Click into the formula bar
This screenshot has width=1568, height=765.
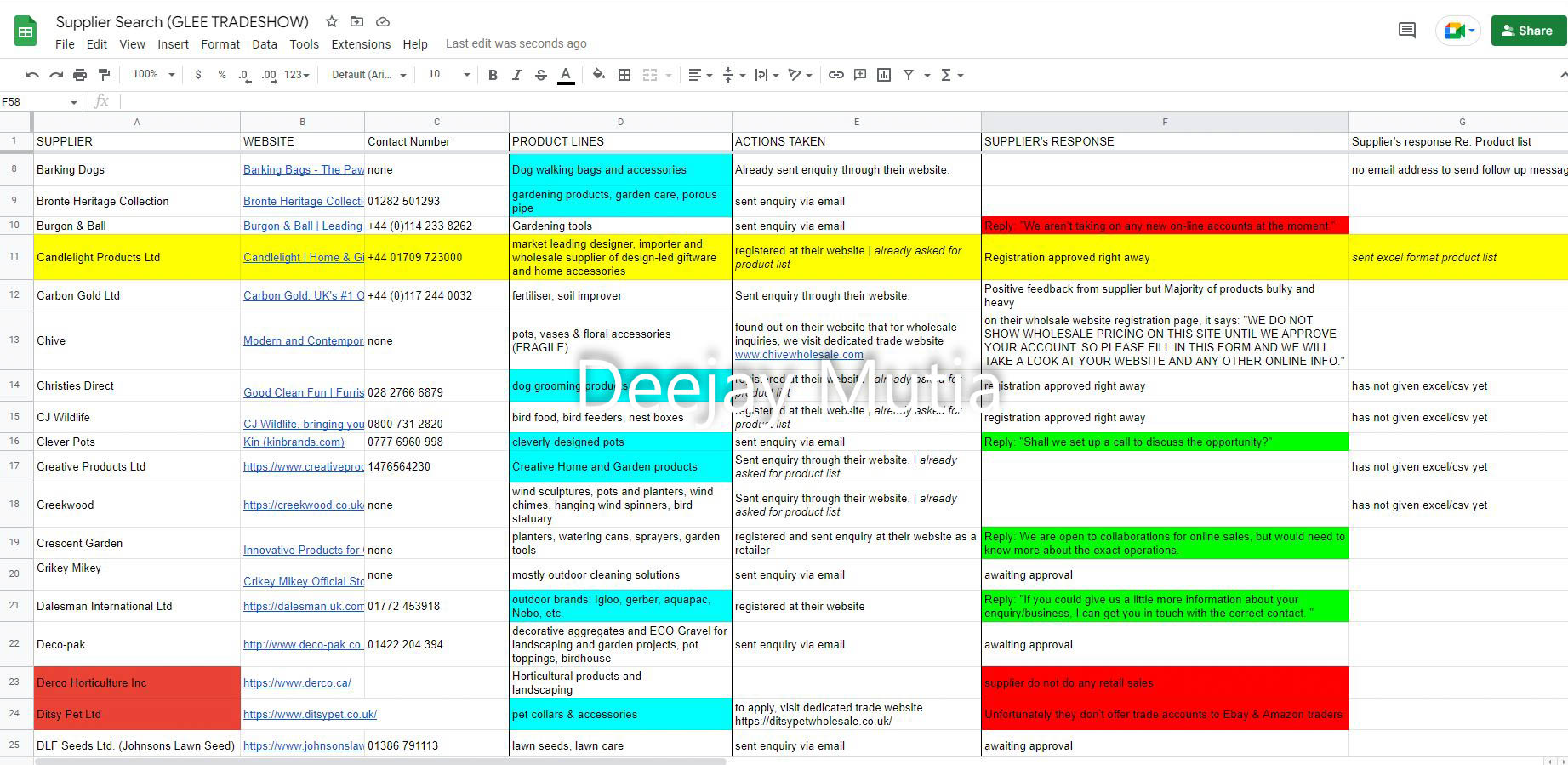842,102
